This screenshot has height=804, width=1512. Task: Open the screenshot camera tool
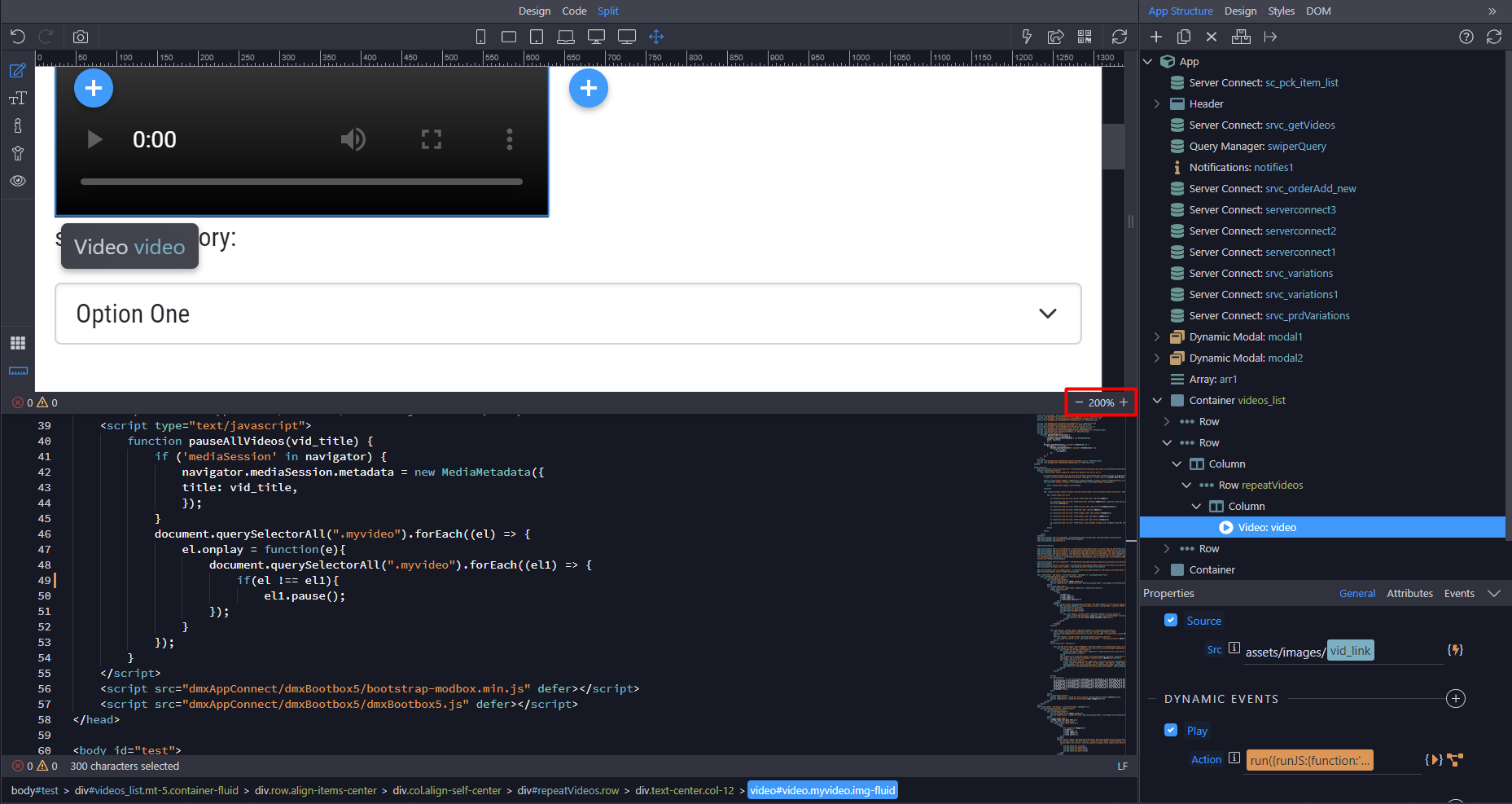pos(80,37)
